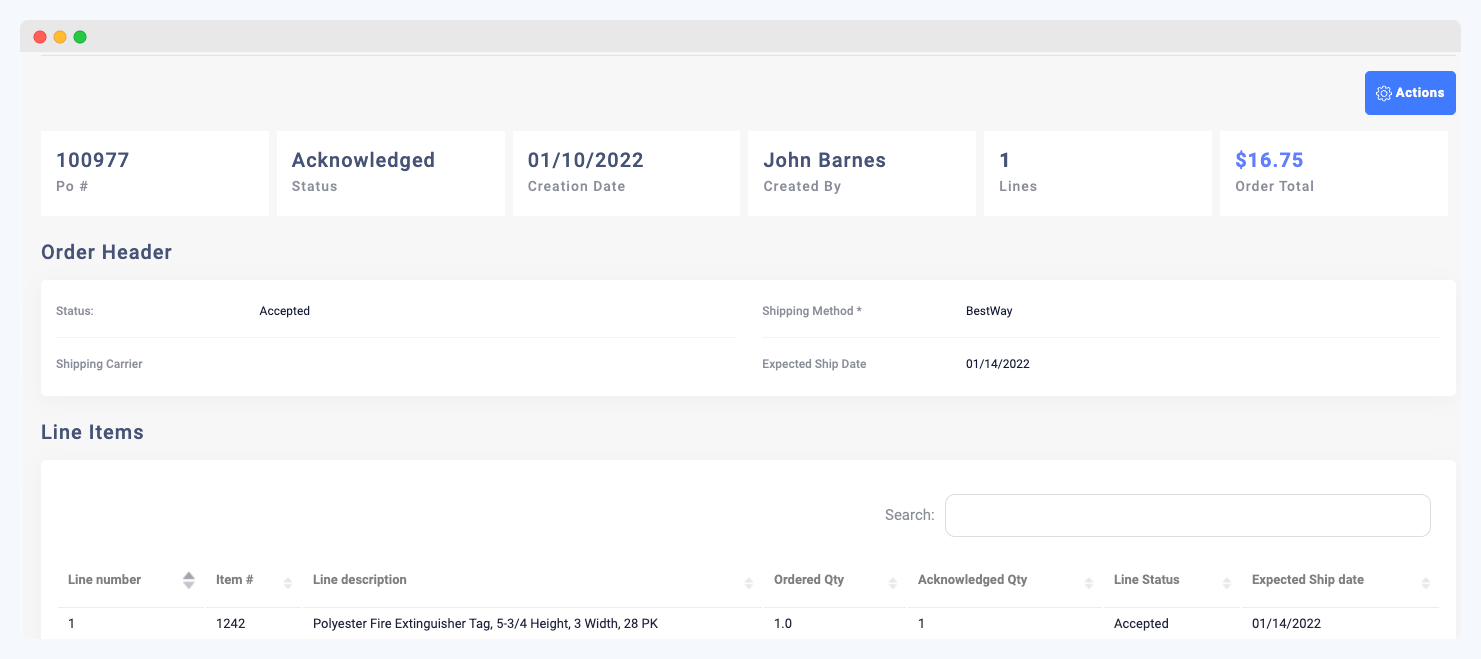Click the Lines count card
This screenshot has height=659, width=1481.
(1097, 172)
